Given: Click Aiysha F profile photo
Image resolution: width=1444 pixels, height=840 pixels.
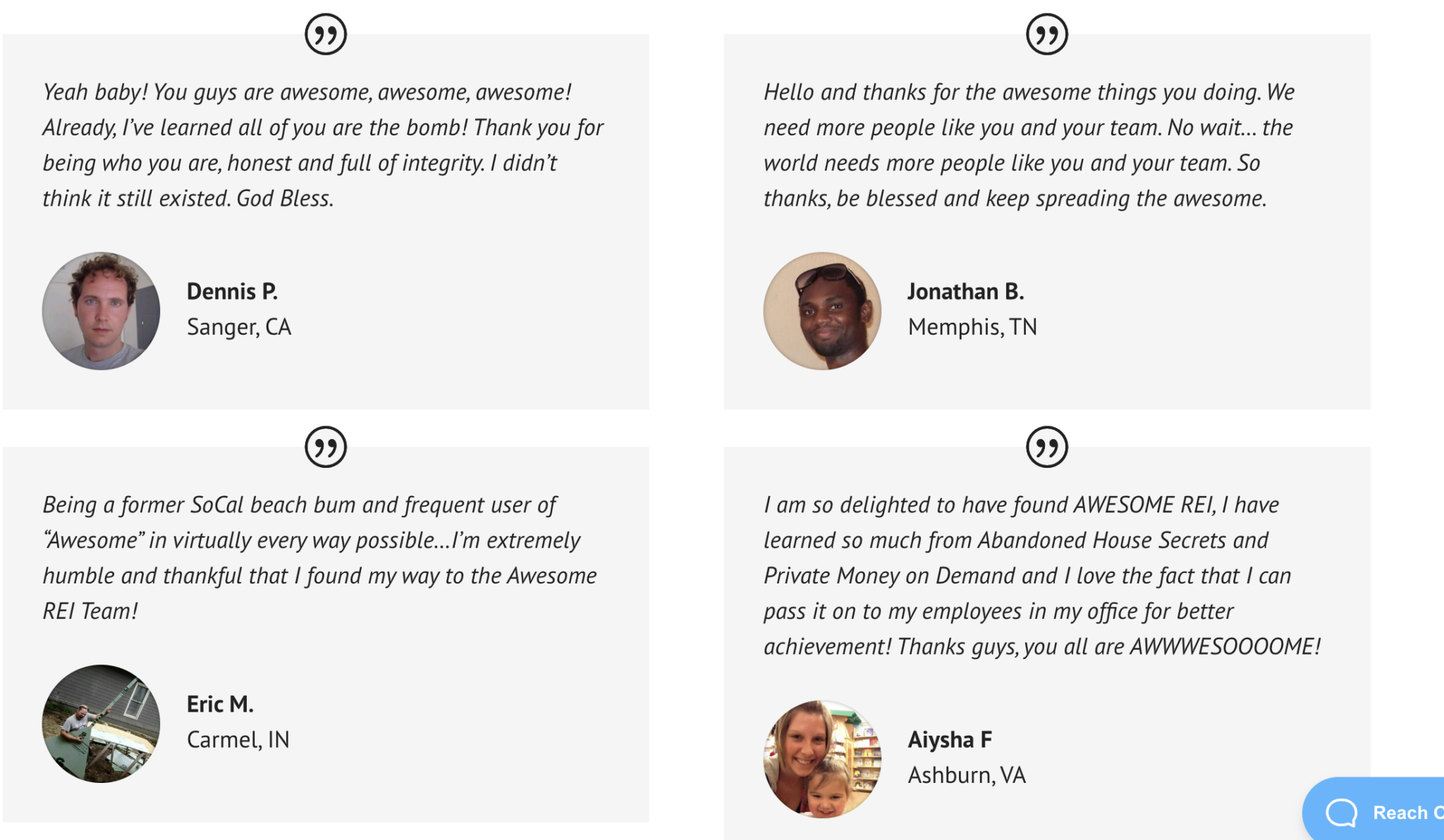Looking at the screenshot, I should (822, 759).
